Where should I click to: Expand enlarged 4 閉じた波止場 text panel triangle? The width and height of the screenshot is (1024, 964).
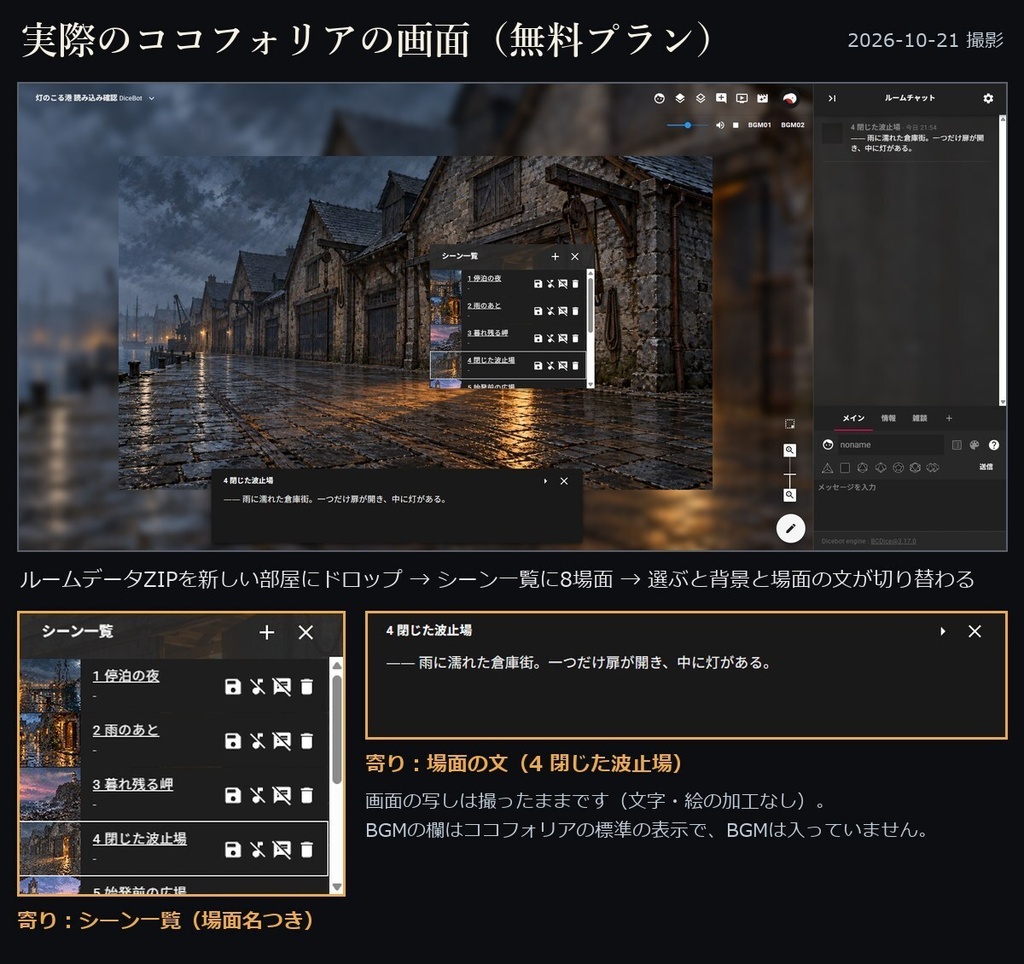pos(942,632)
